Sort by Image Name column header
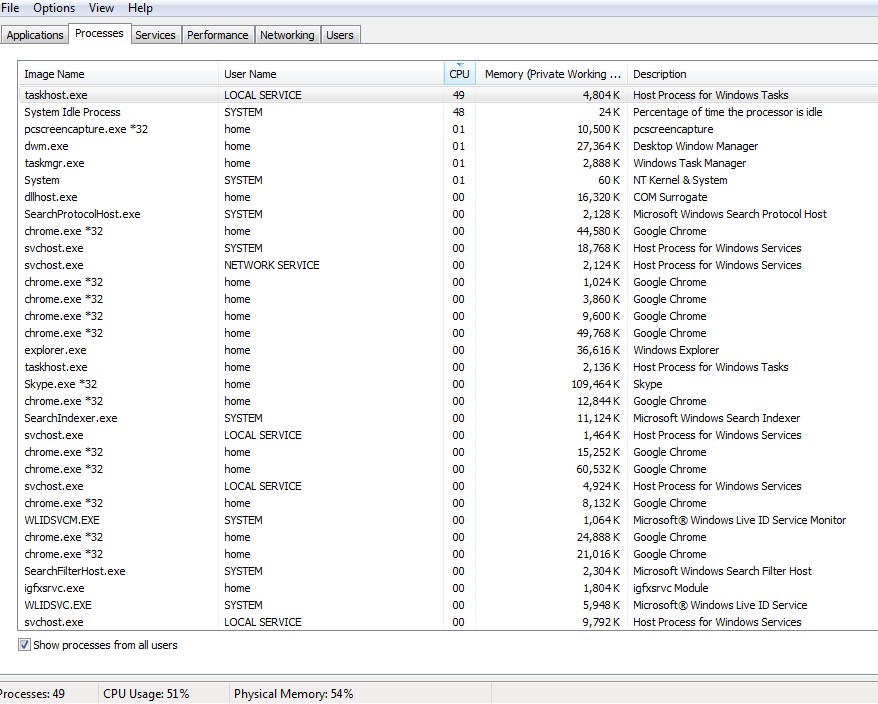The width and height of the screenshot is (878, 704). tap(55, 74)
